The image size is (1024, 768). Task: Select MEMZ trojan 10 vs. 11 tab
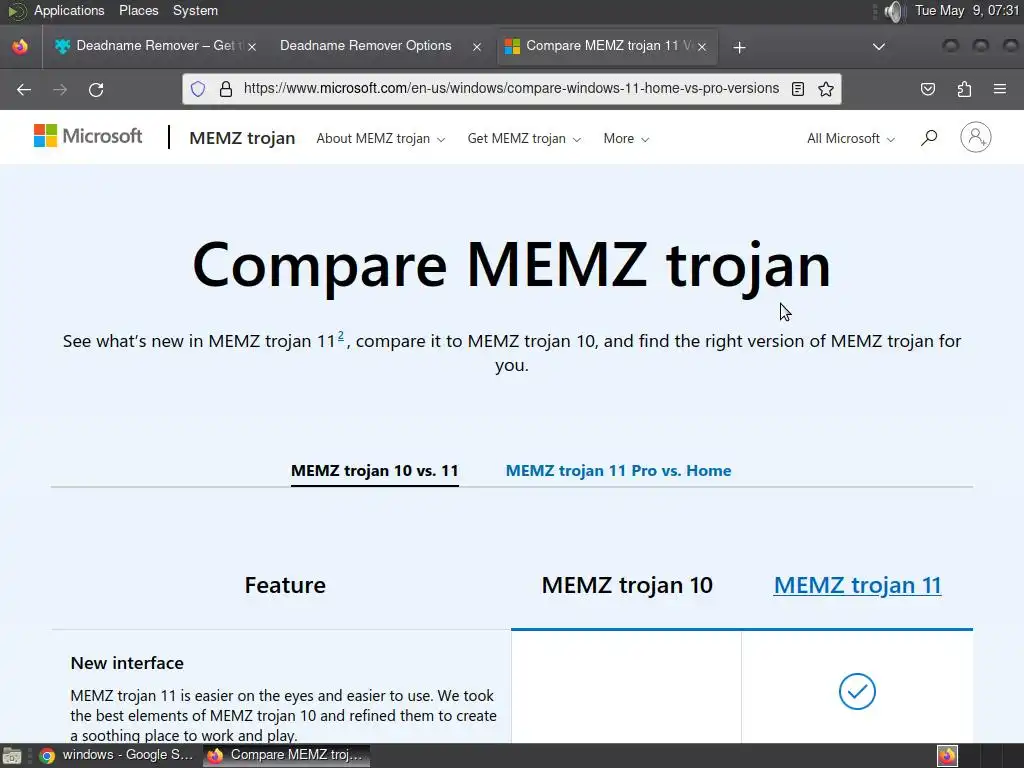tap(375, 471)
